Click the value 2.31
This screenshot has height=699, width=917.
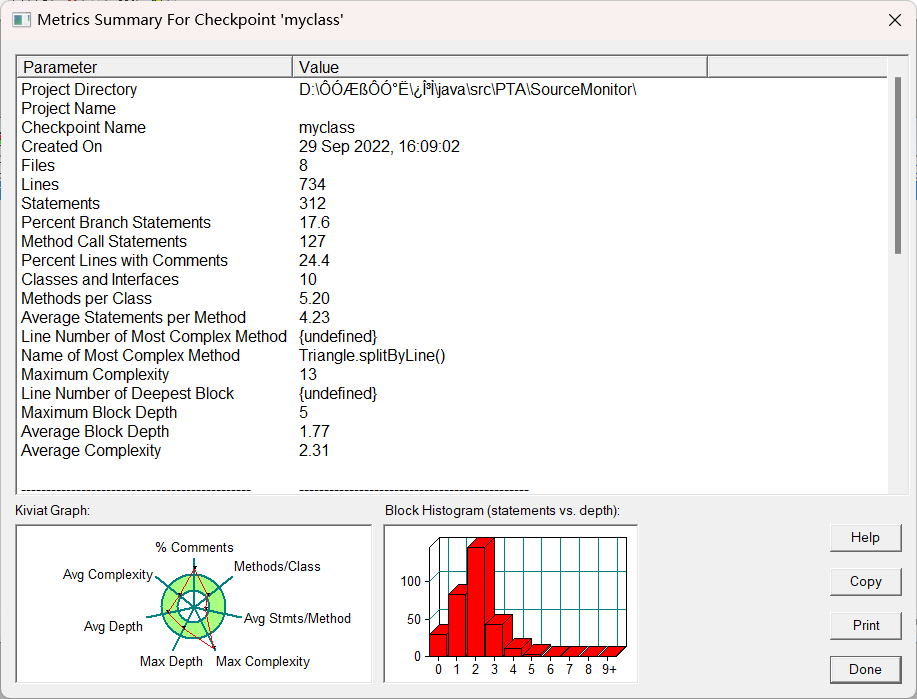pyautogui.click(x=314, y=450)
